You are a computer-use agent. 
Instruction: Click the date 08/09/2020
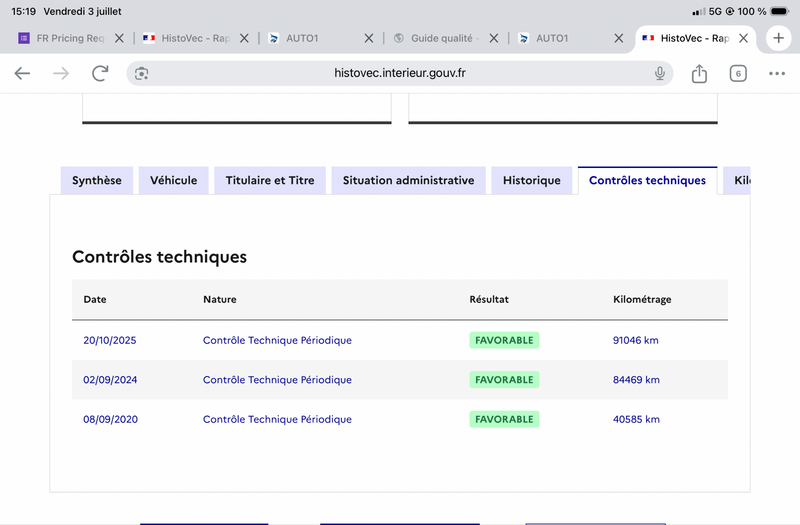point(110,419)
